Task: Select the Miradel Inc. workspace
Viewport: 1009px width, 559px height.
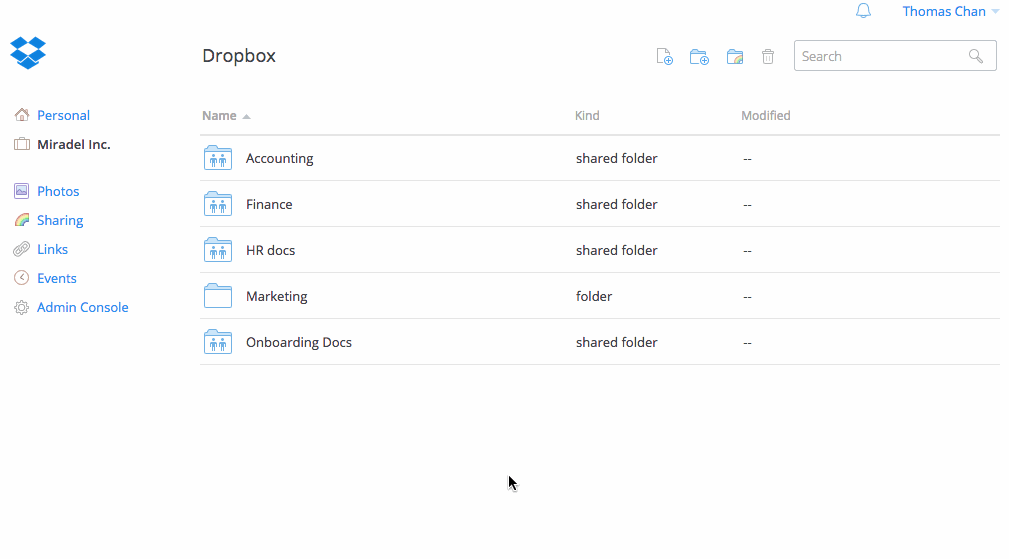Action: pos(73,144)
